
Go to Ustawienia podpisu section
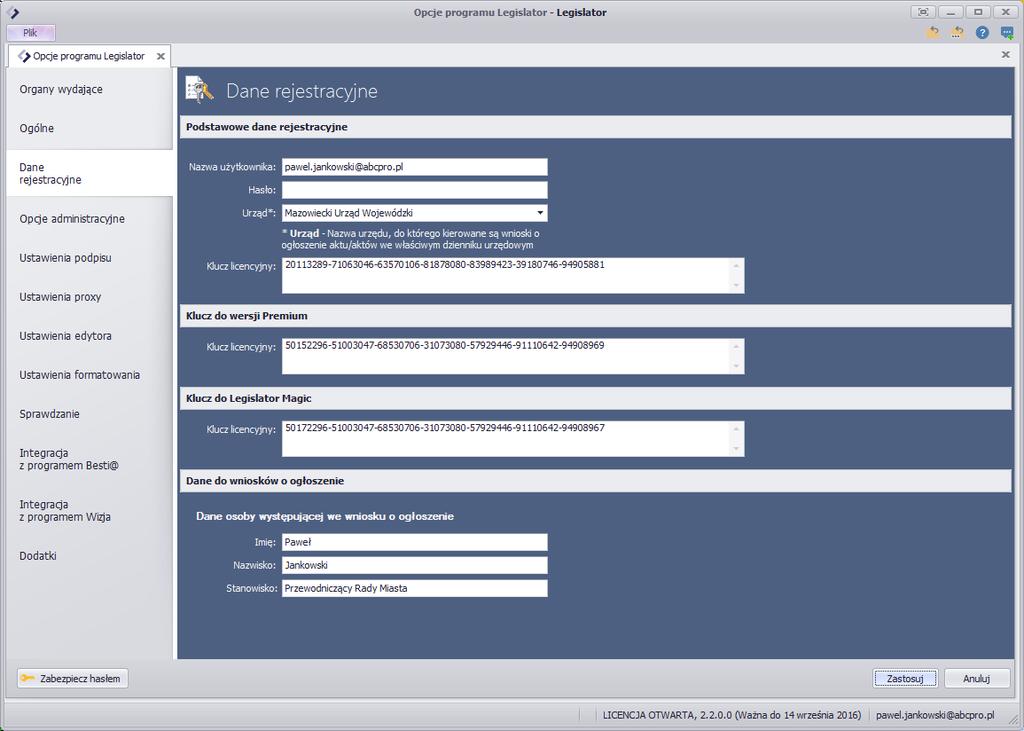(x=89, y=258)
